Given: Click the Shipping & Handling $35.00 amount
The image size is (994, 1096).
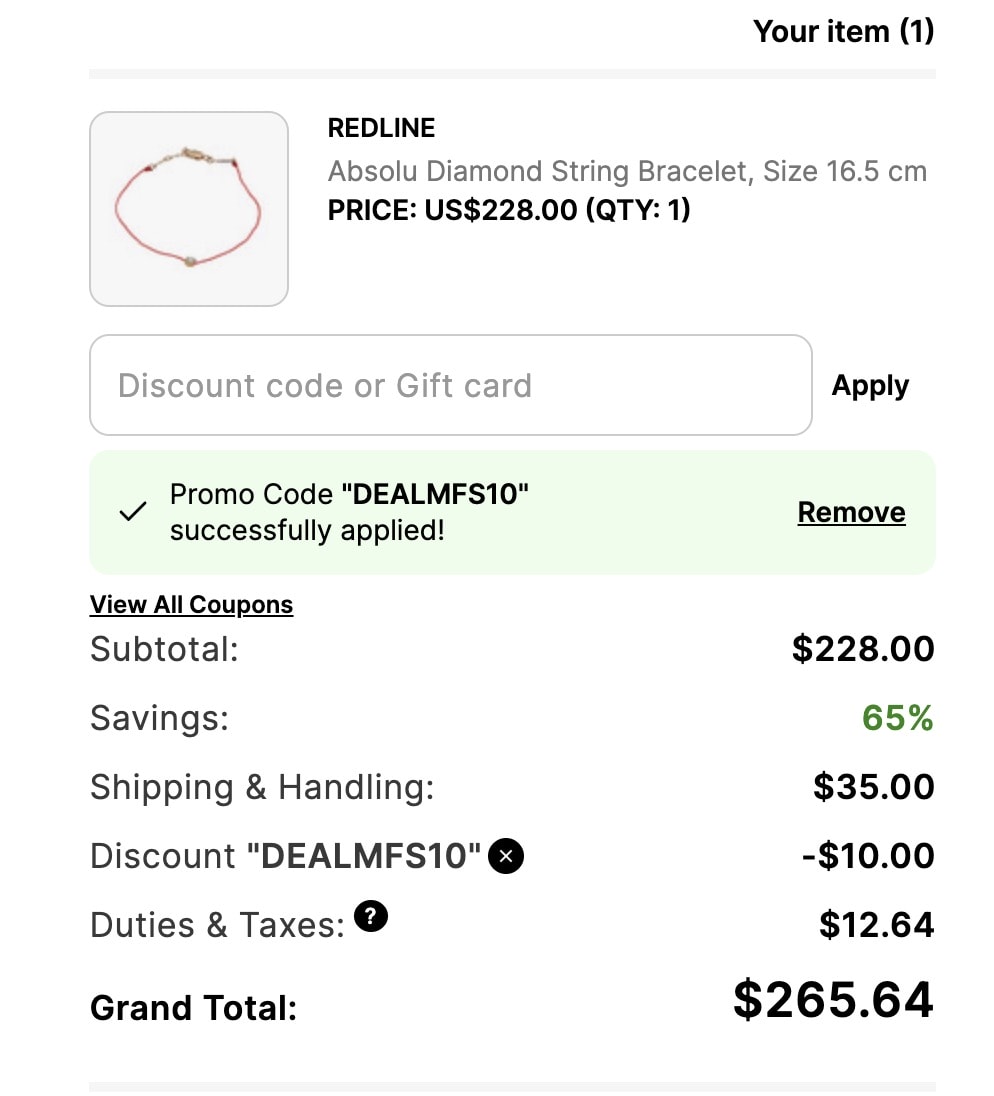Looking at the screenshot, I should pos(874,787).
